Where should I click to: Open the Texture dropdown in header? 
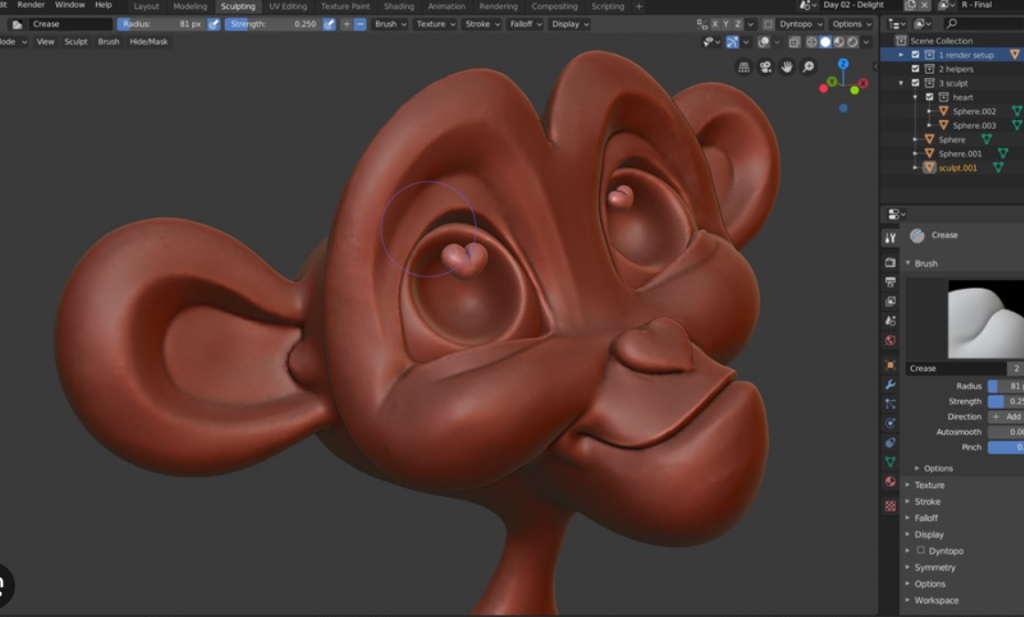tap(436, 24)
